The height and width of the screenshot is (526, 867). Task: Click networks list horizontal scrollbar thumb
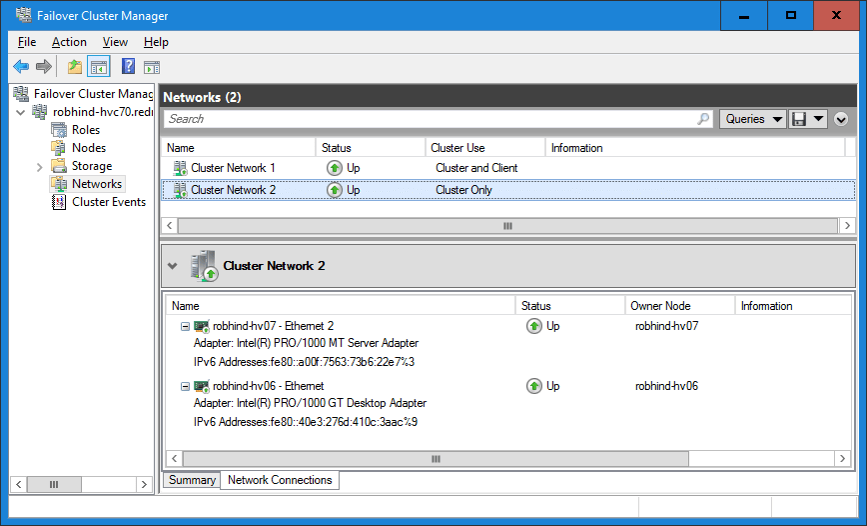[508, 226]
